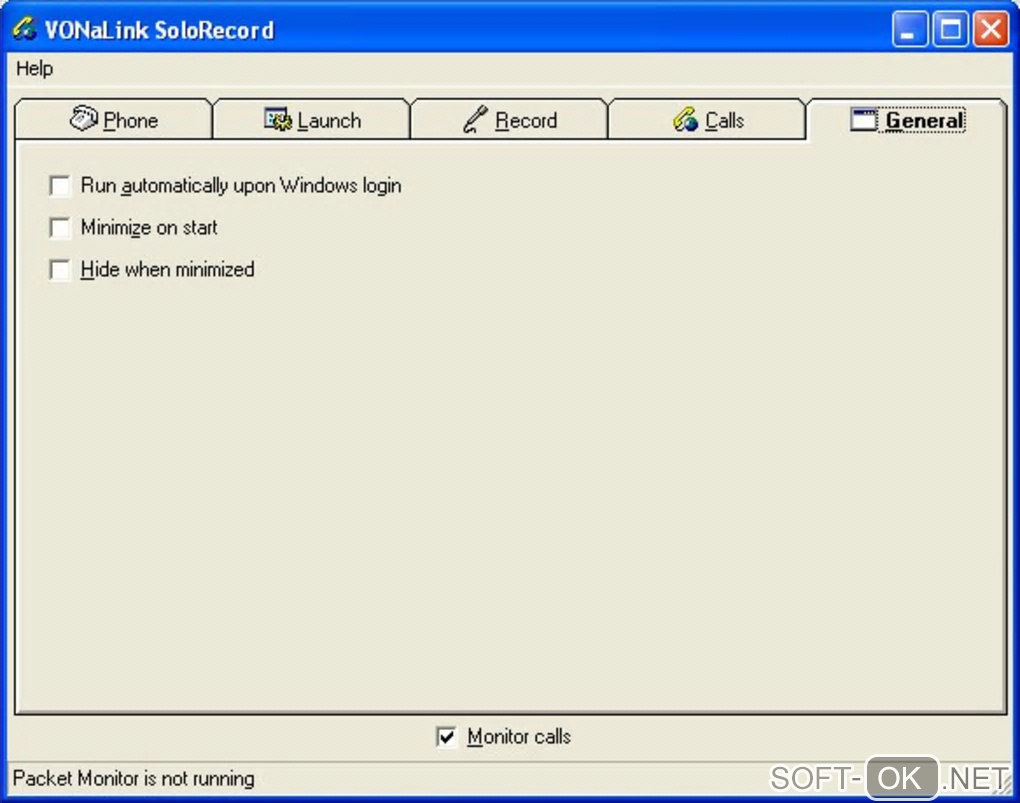Switch to the Phone tab label
This screenshot has height=803, width=1020.
coord(130,120)
